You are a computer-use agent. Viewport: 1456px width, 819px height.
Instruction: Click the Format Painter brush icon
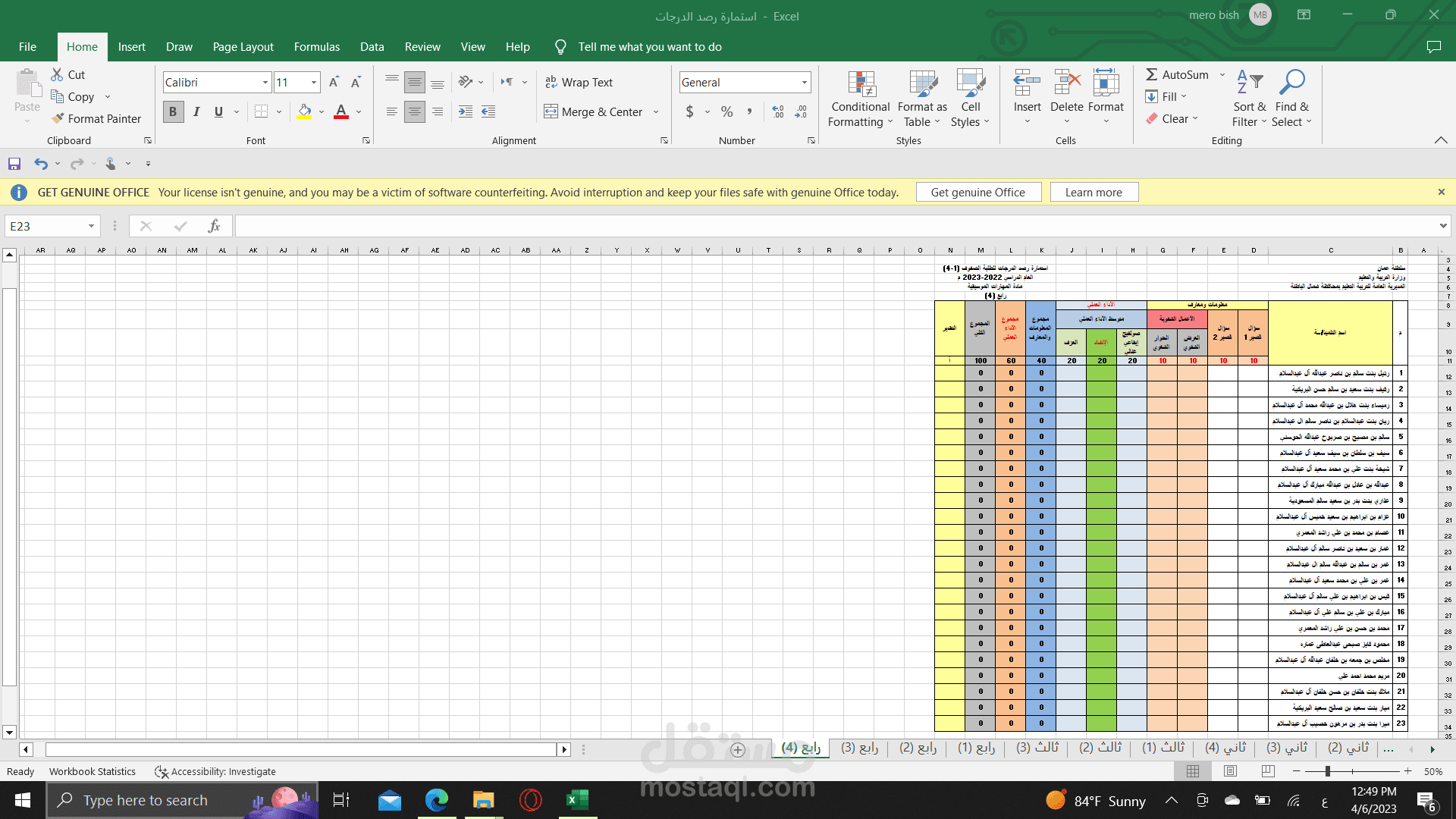(x=58, y=118)
